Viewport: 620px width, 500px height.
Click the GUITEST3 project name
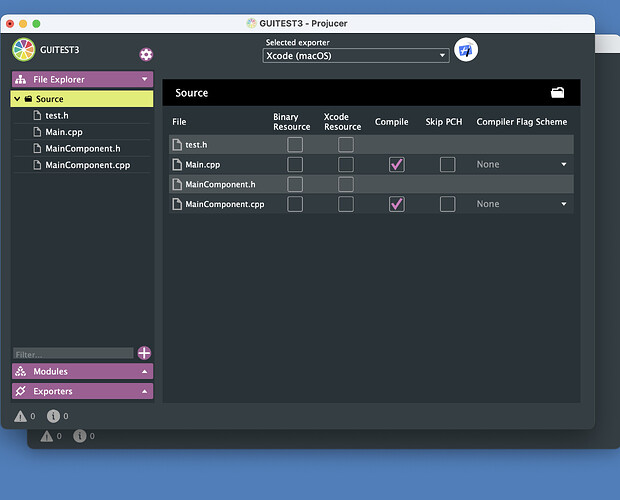pyautogui.click(x=60, y=50)
